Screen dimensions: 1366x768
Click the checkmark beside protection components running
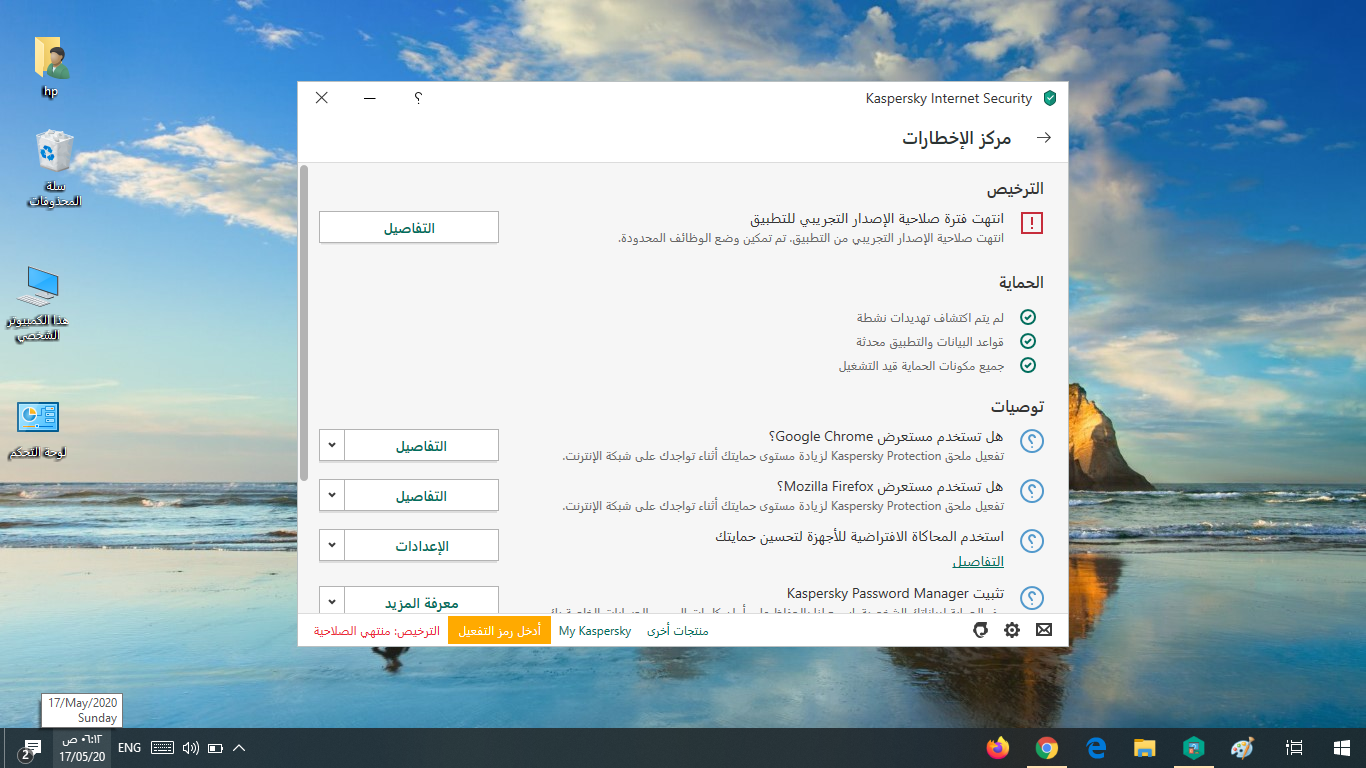coord(1028,365)
